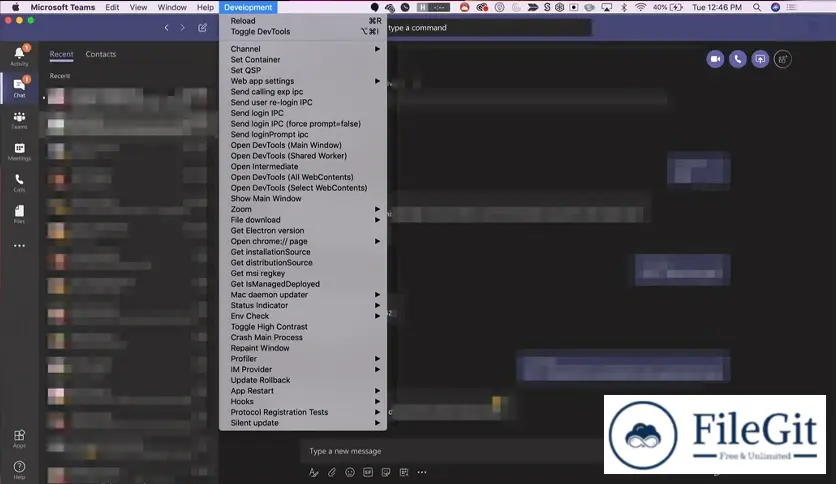Open the Apple menu
The width and height of the screenshot is (836, 484).
coord(15,7)
